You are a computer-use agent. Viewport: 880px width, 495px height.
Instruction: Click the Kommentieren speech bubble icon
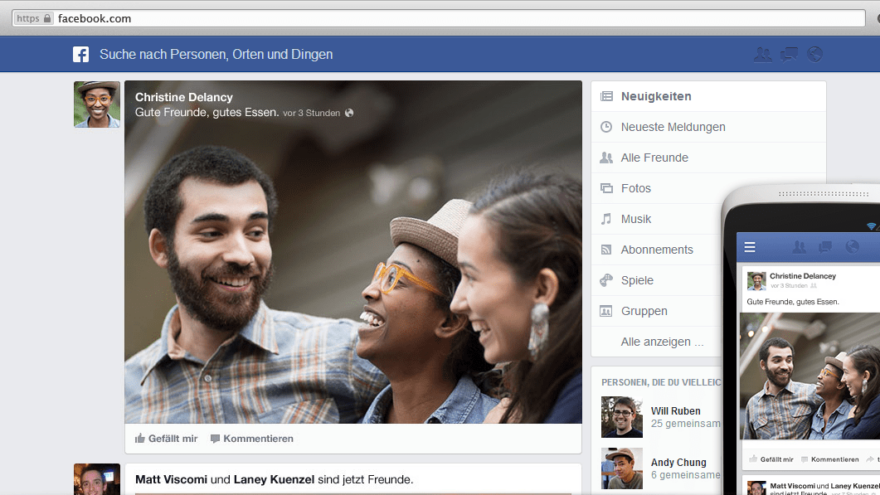tap(215, 438)
